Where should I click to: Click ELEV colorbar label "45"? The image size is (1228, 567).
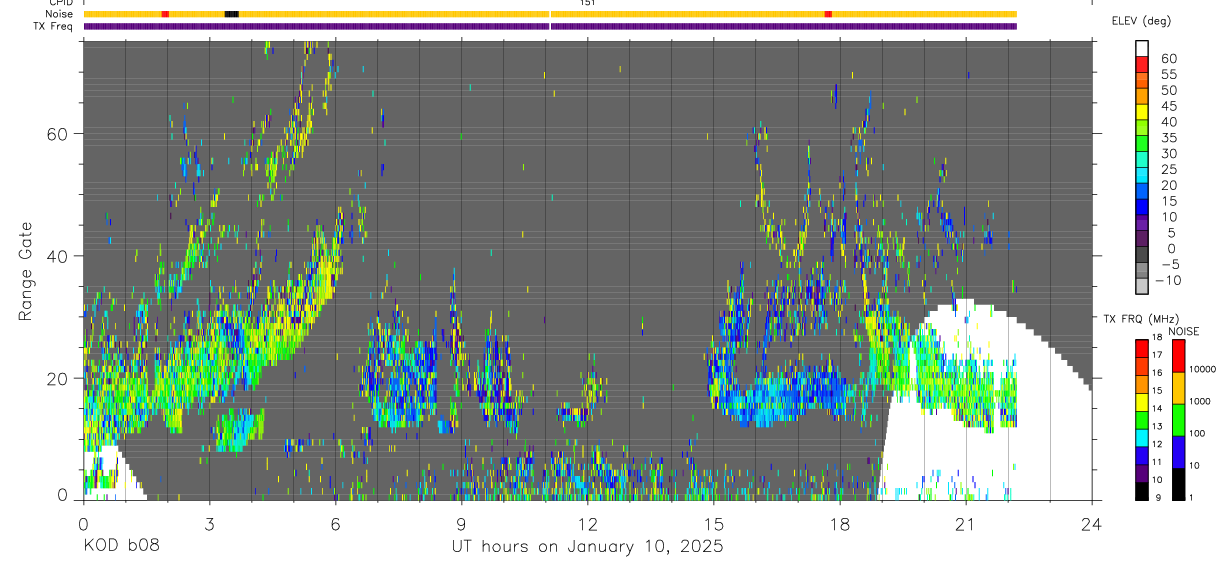1170,106
